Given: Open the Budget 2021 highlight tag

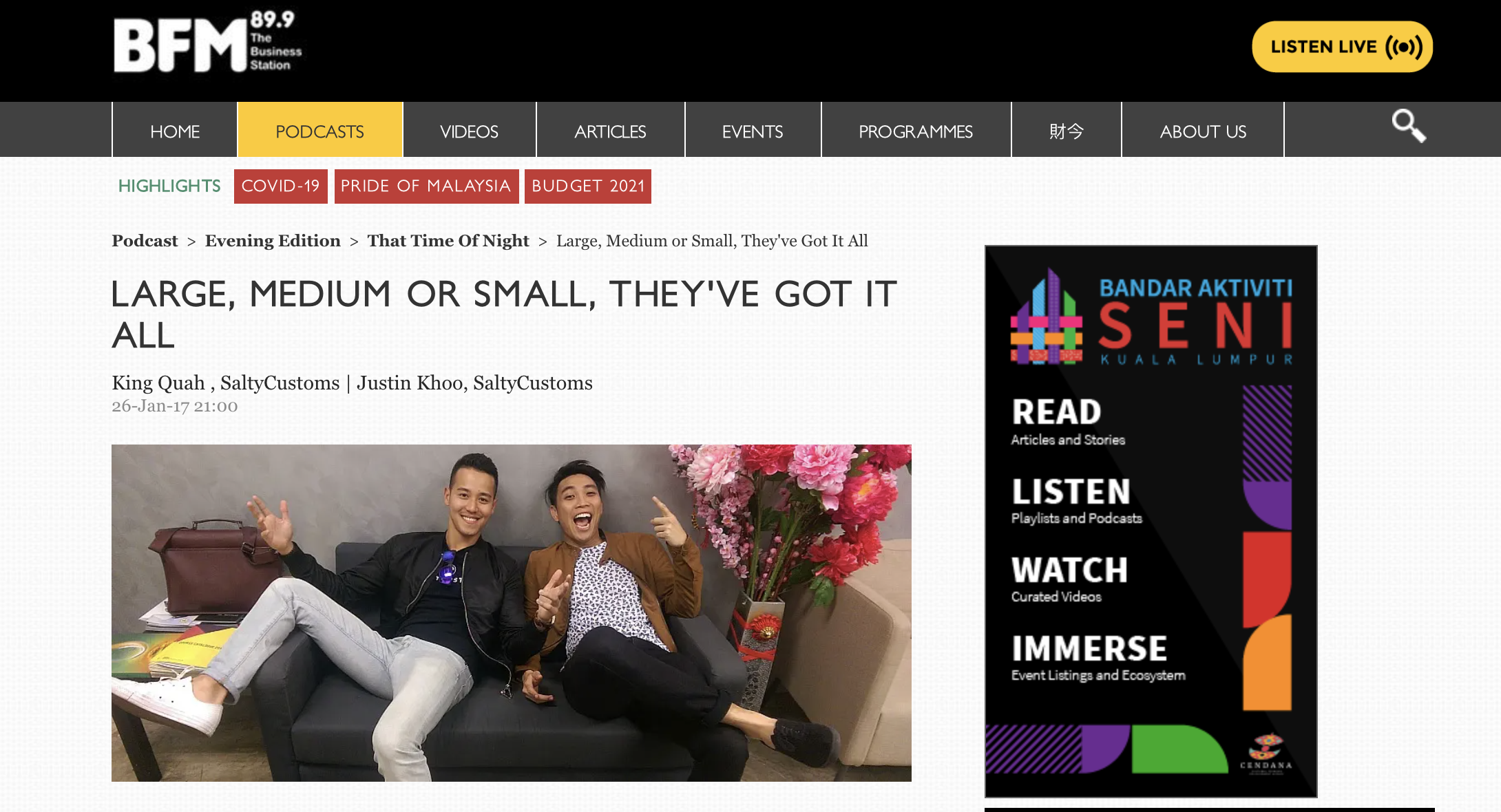Looking at the screenshot, I should (588, 186).
